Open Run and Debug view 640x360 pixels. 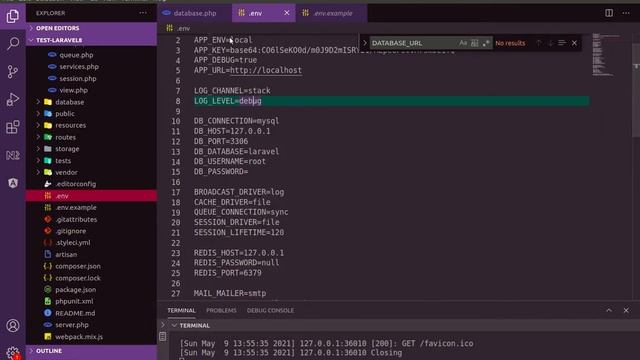click(13, 99)
